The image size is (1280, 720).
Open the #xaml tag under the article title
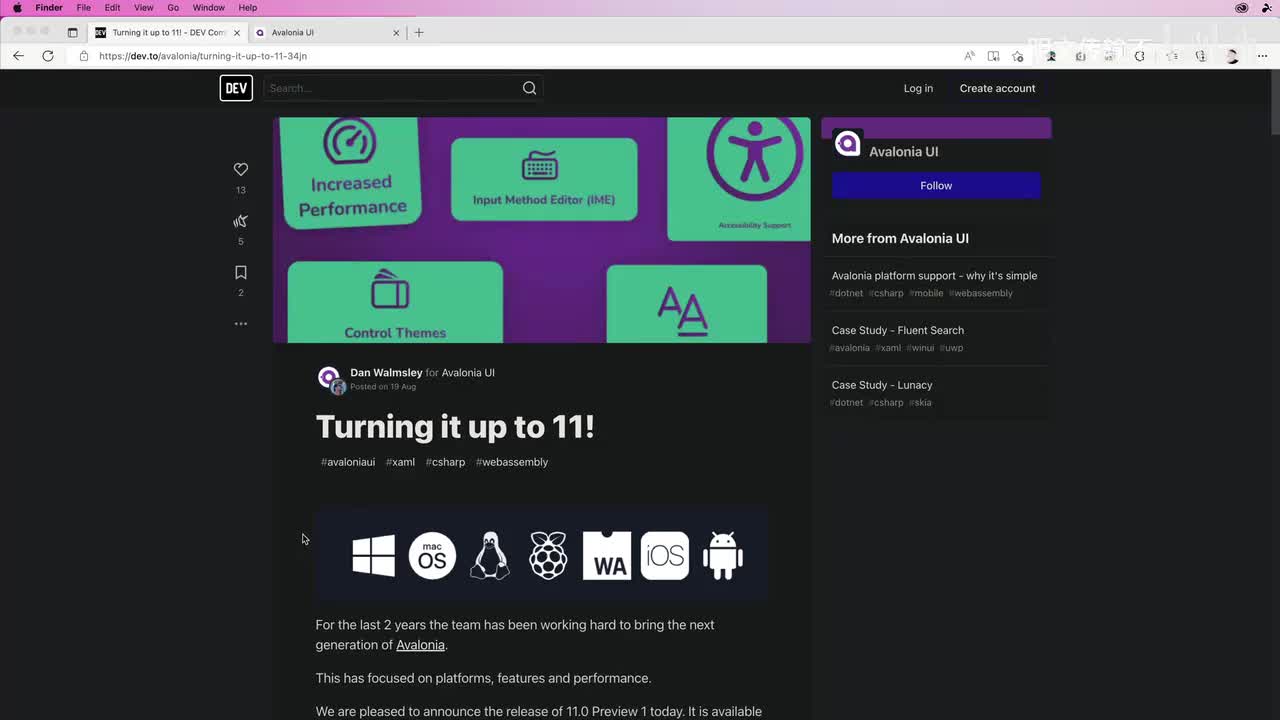click(x=400, y=462)
